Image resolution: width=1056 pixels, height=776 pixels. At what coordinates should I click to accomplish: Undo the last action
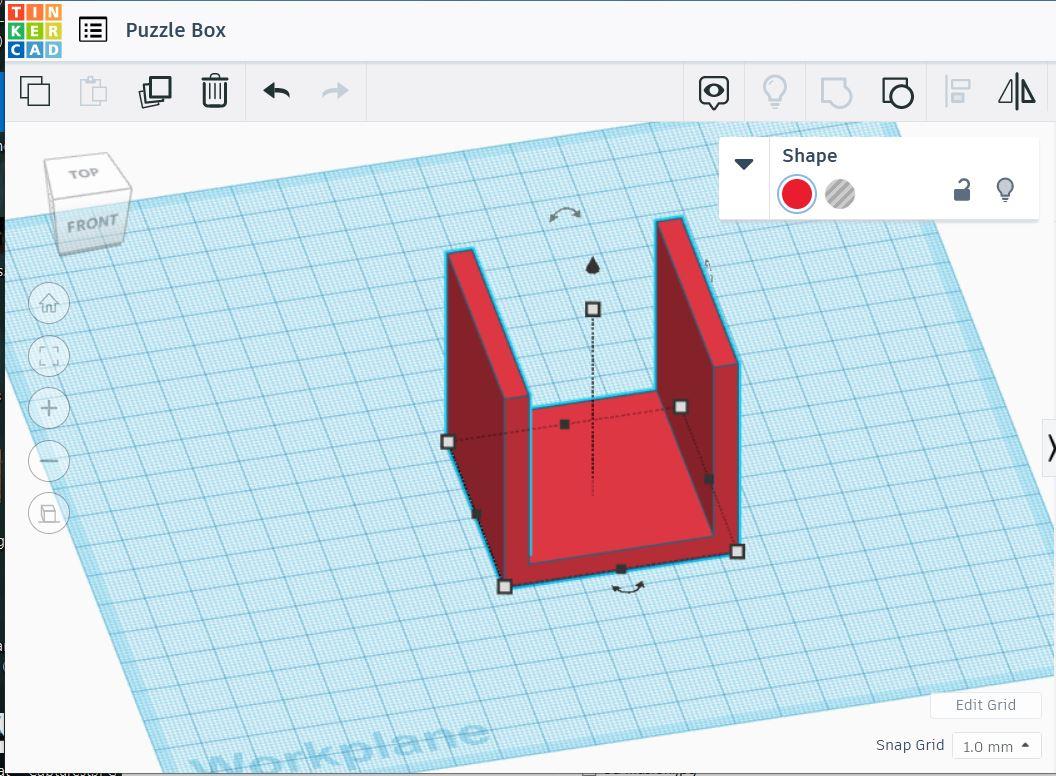(x=276, y=91)
